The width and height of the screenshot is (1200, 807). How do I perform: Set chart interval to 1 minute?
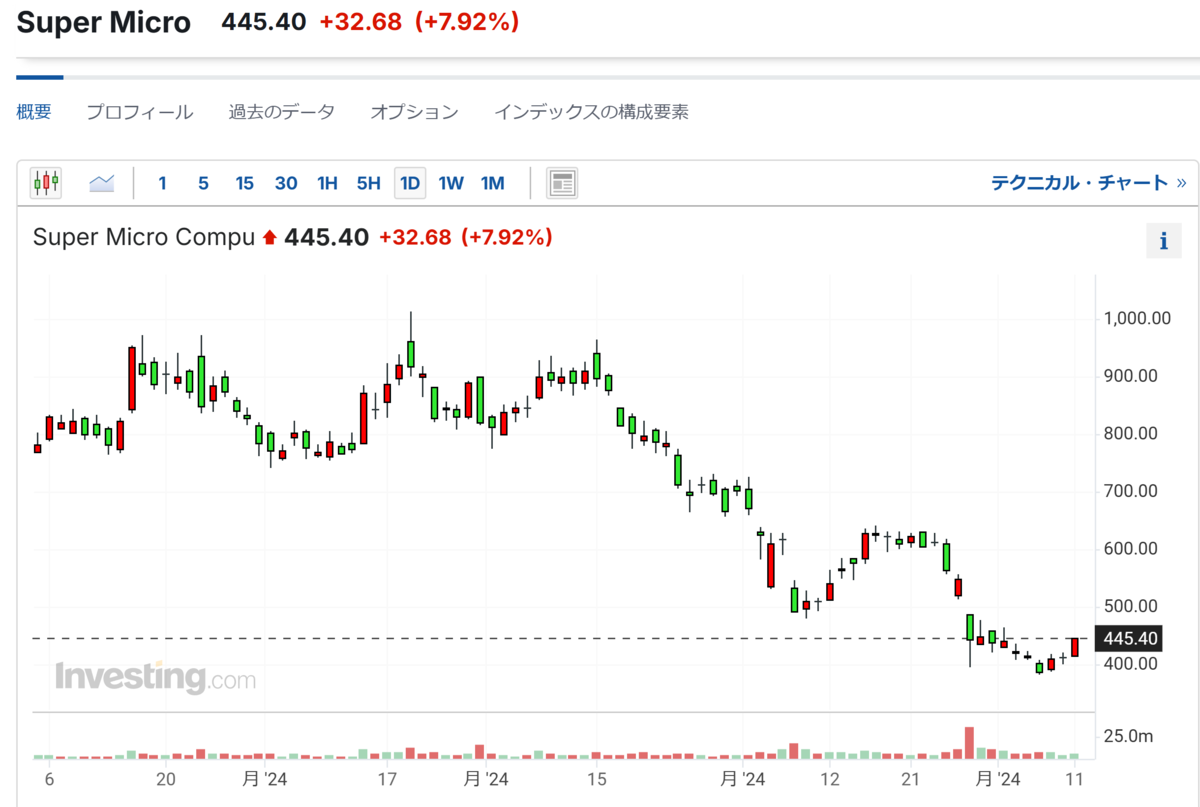coord(162,183)
